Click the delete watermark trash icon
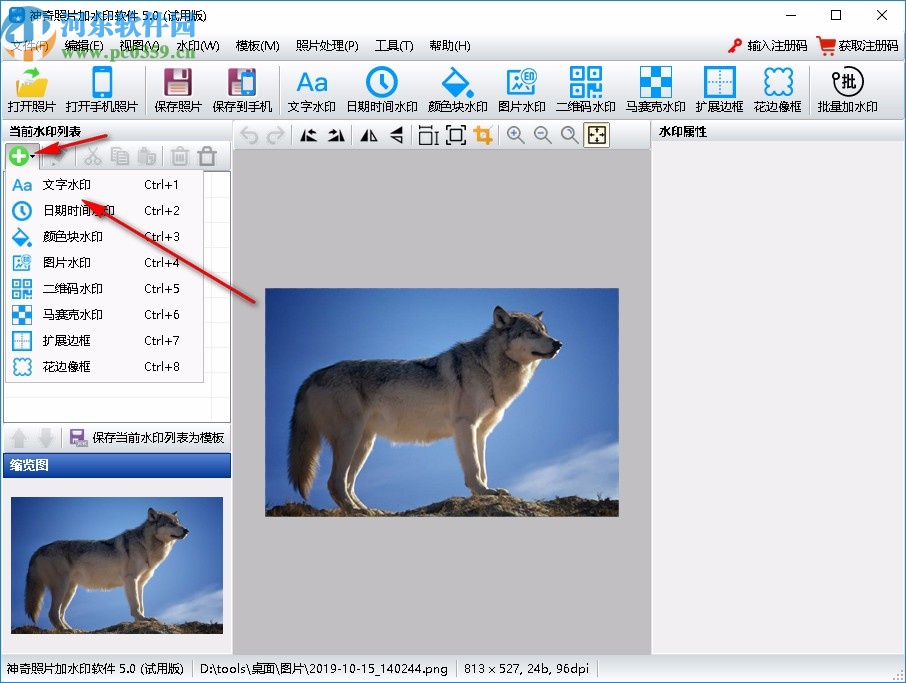The width and height of the screenshot is (906, 683). point(180,155)
